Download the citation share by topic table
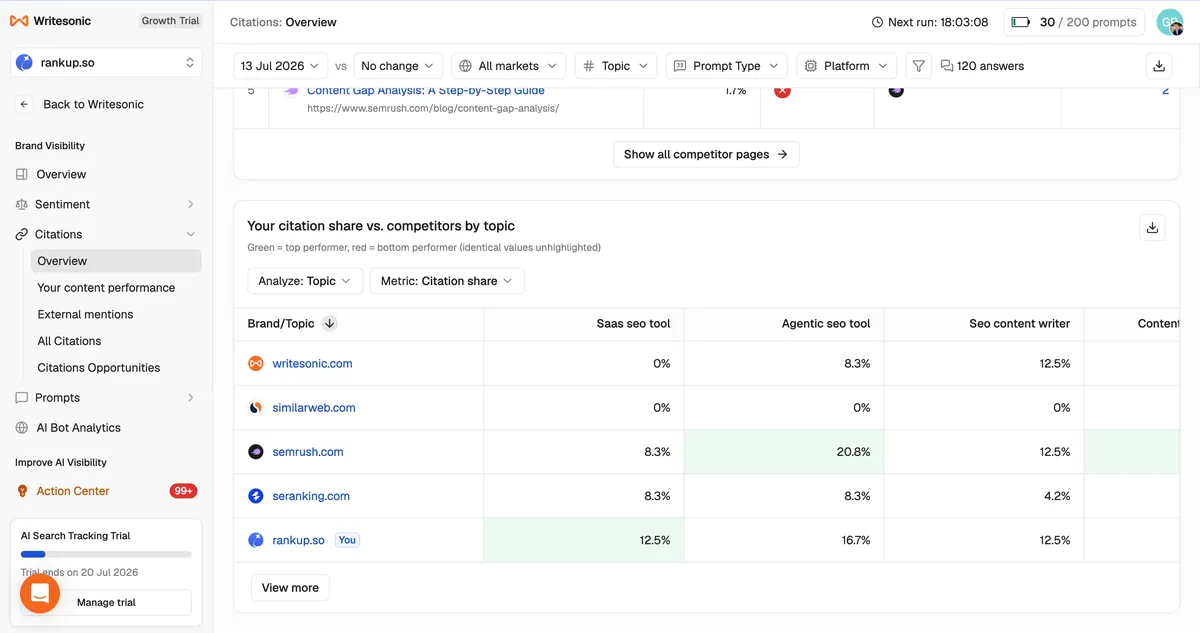Image resolution: width=1200 pixels, height=633 pixels. pos(1152,228)
